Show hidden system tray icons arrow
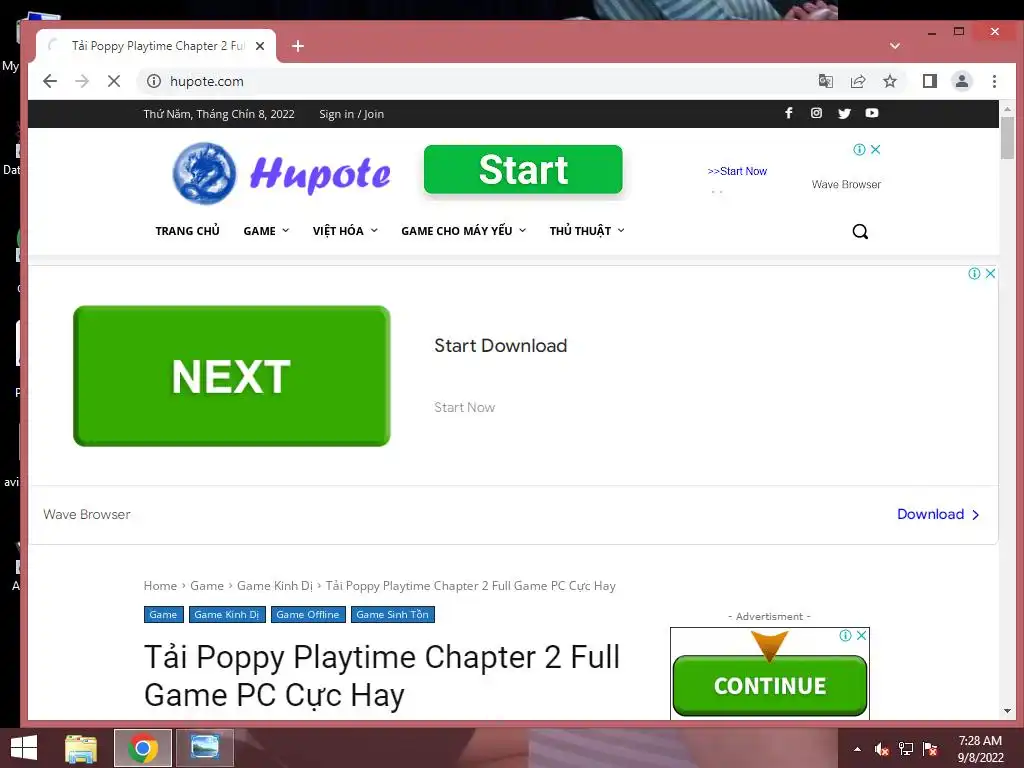 (x=857, y=749)
